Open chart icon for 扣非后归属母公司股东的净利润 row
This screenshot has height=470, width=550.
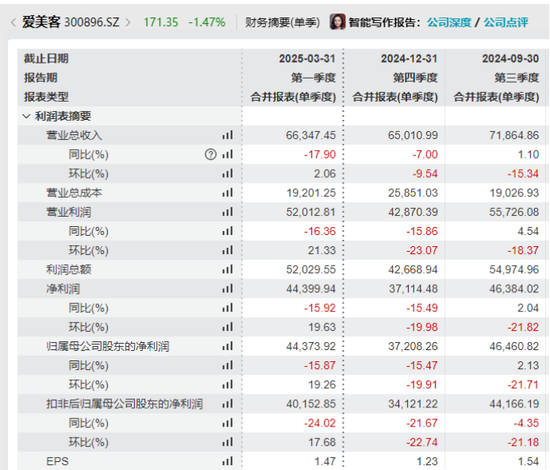[x=227, y=404]
